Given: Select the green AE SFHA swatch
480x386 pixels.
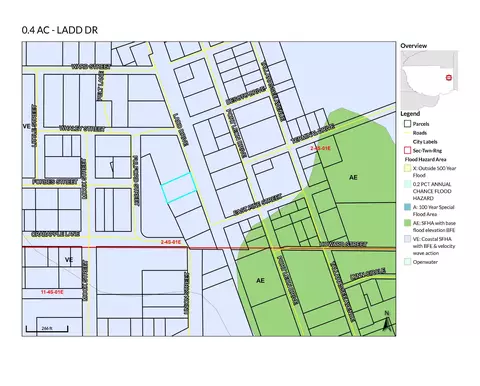Looking at the screenshot, I should point(407,223).
